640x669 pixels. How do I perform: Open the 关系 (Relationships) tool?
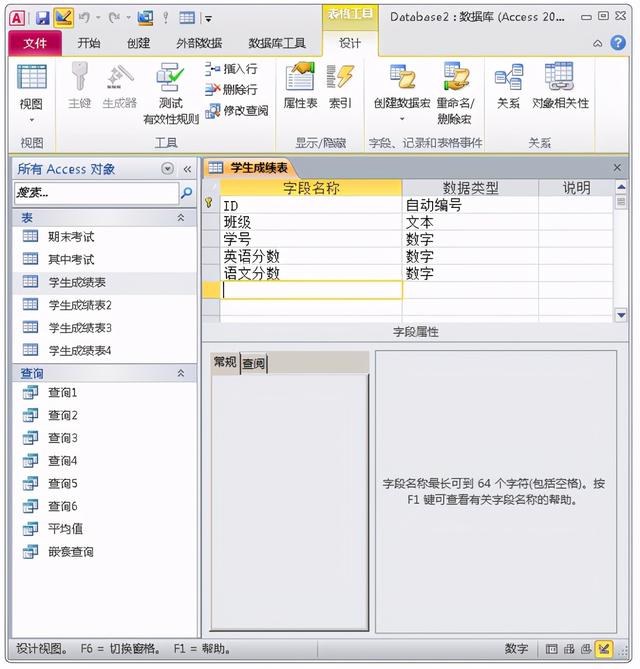(x=509, y=85)
